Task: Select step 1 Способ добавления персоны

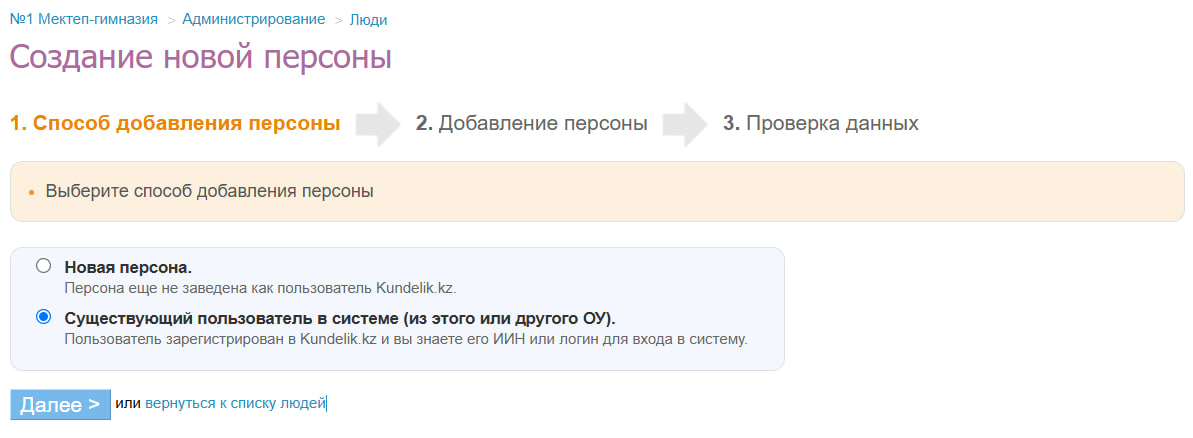Action: coord(175,124)
